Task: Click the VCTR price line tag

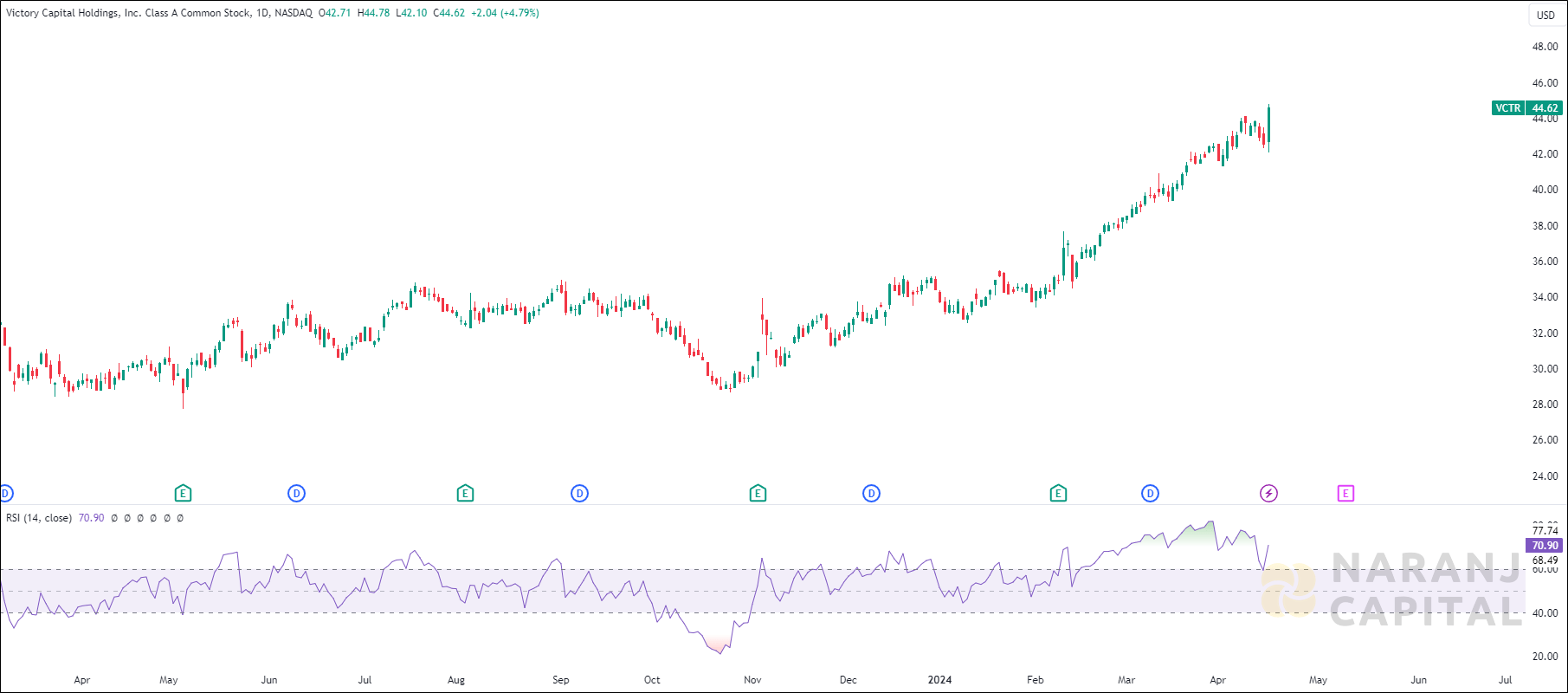Action: point(1508,108)
